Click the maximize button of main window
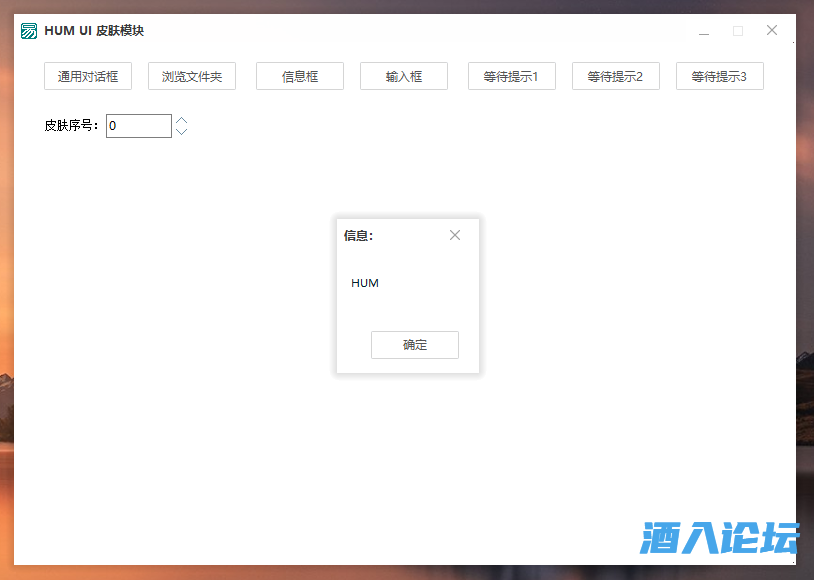This screenshot has height=580, width=814. pyautogui.click(x=738, y=31)
